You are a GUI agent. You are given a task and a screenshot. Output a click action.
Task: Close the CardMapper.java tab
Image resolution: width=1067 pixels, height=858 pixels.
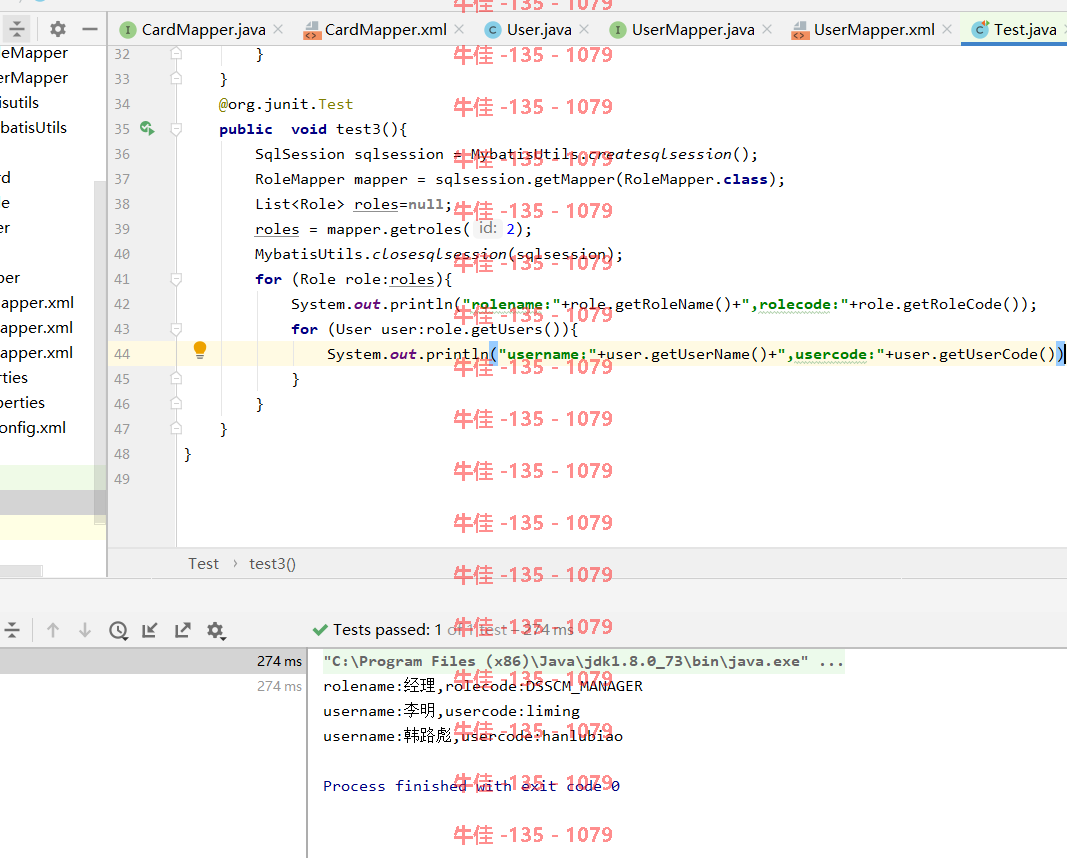[x=278, y=29]
